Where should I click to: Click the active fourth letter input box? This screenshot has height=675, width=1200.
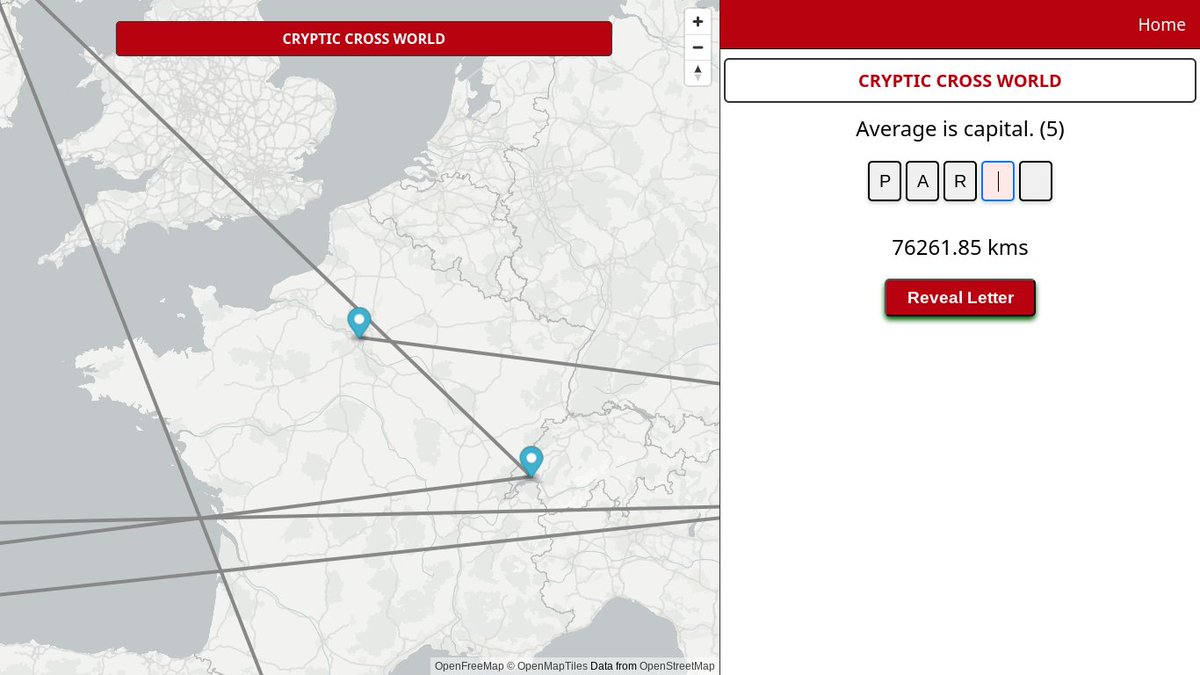[x=997, y=181]
